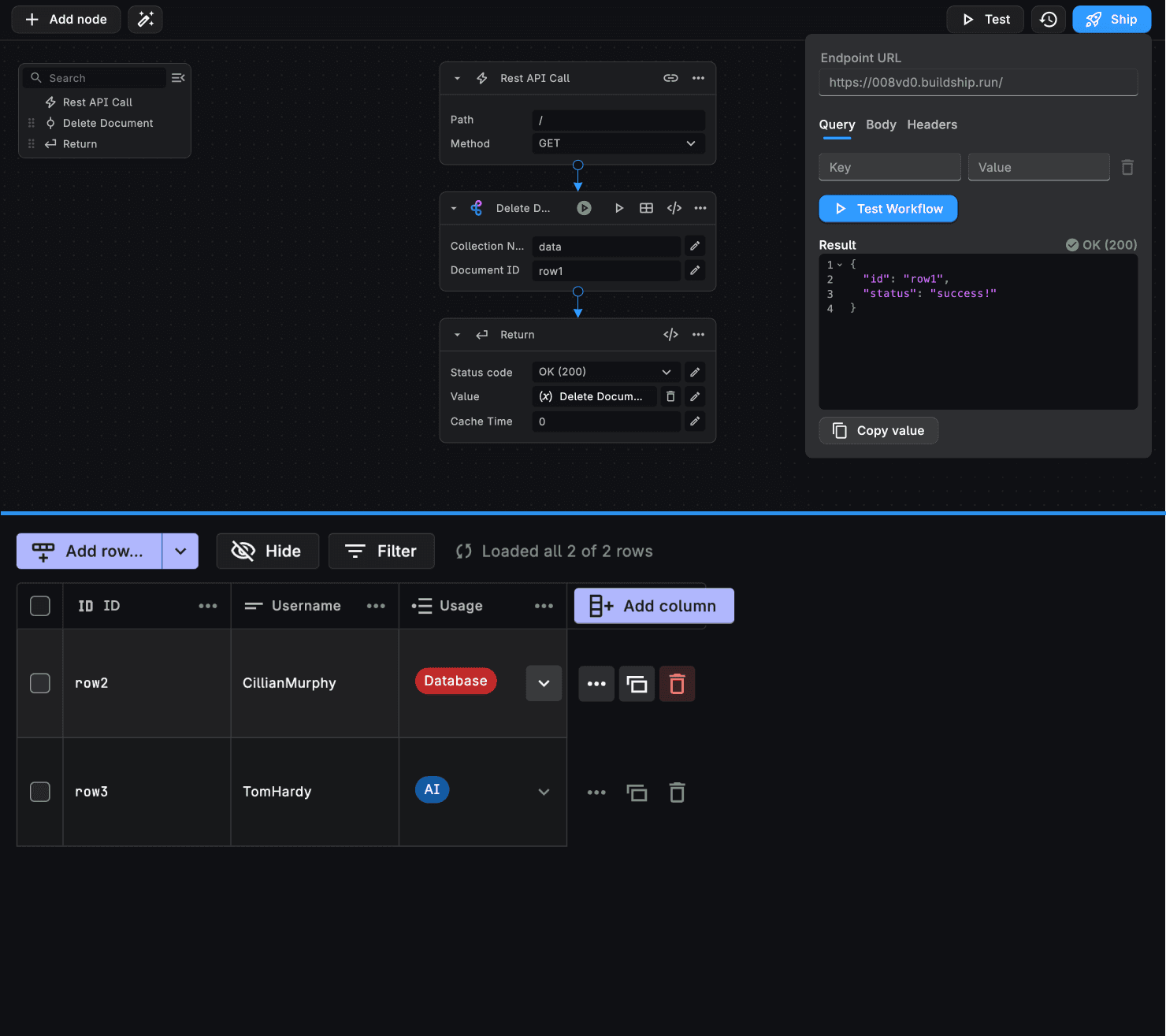Check the row2 checkbox

(40, 683)
